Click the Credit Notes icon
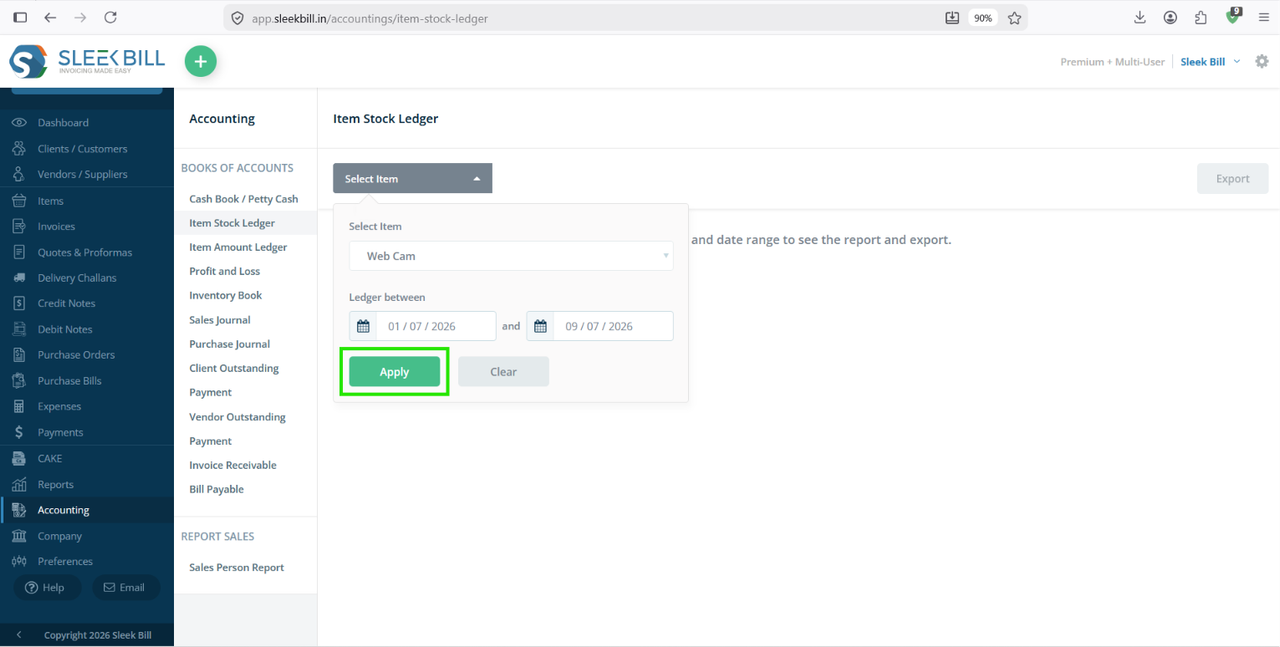Viewport: 1280px width, 647px height. click(19, 303)
